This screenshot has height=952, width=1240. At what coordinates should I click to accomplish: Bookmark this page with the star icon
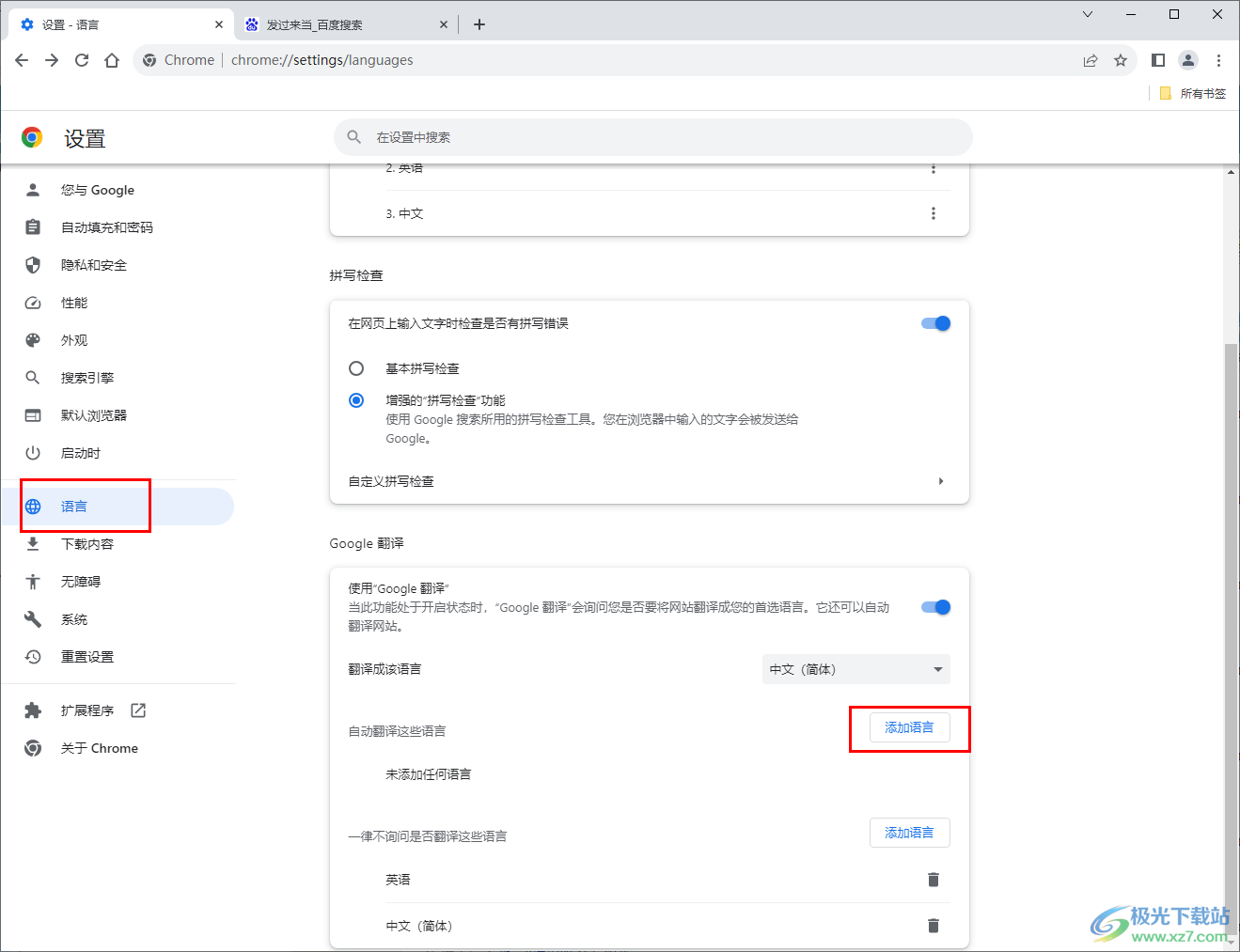point(1121,60)
